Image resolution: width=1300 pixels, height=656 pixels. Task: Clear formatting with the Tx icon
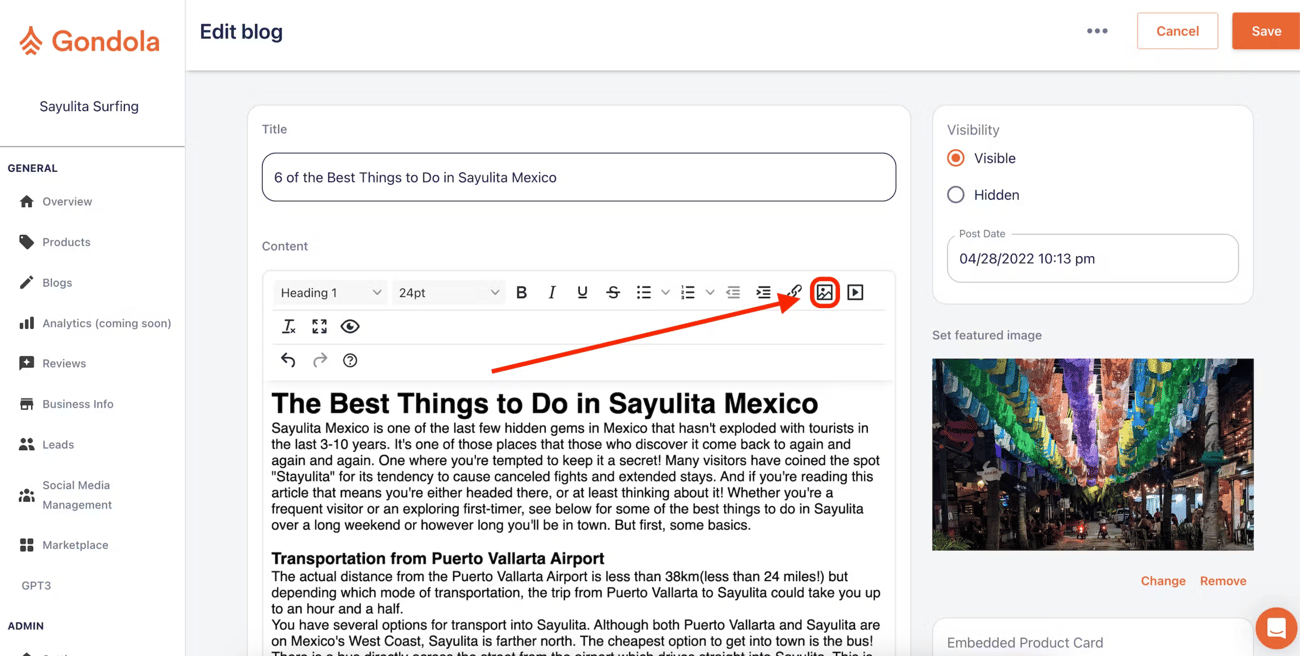288,326
